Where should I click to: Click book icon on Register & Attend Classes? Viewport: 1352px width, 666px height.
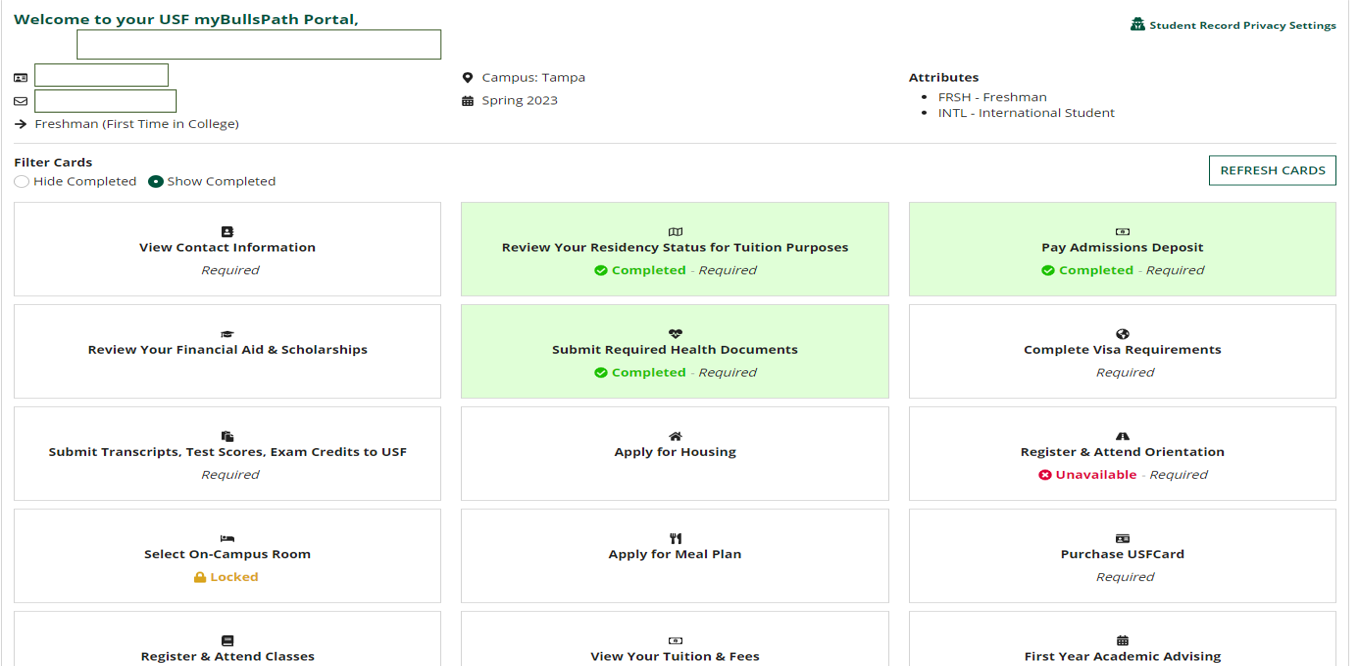[227, 641]
